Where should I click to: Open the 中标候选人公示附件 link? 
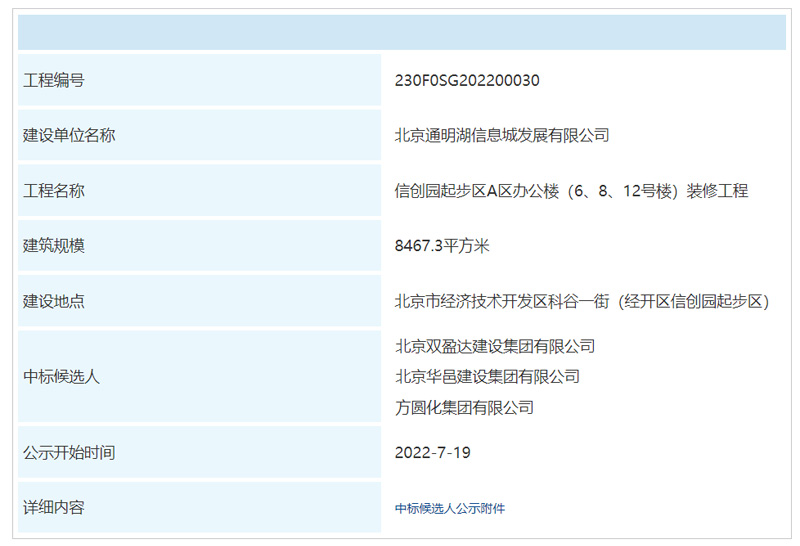[x=449, y=508]
